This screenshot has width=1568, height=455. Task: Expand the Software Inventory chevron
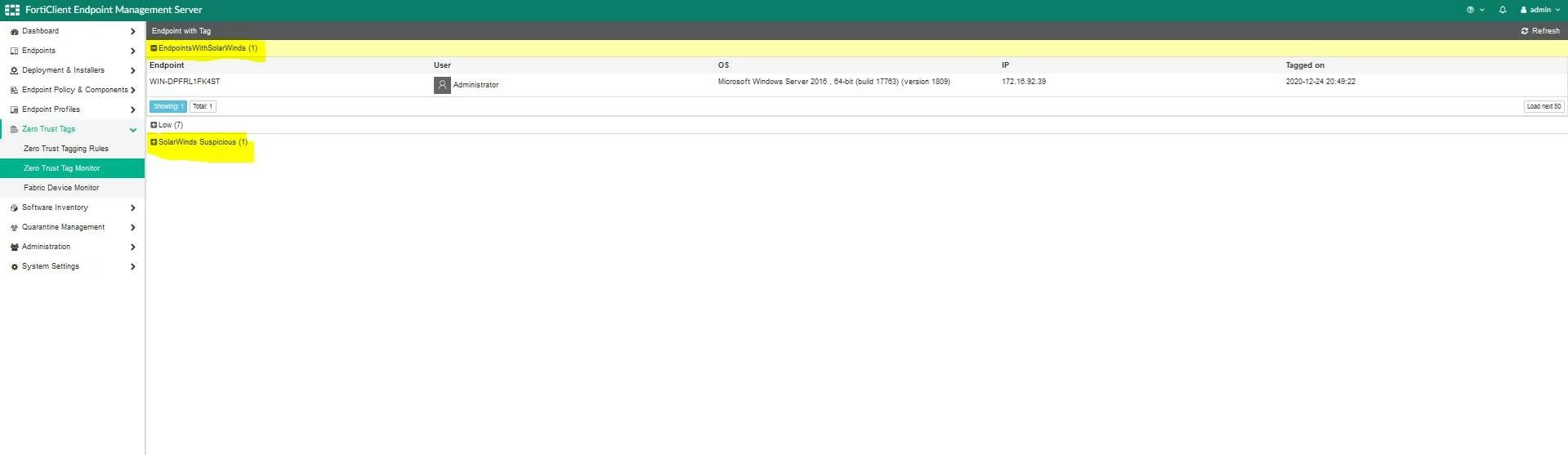133,207
